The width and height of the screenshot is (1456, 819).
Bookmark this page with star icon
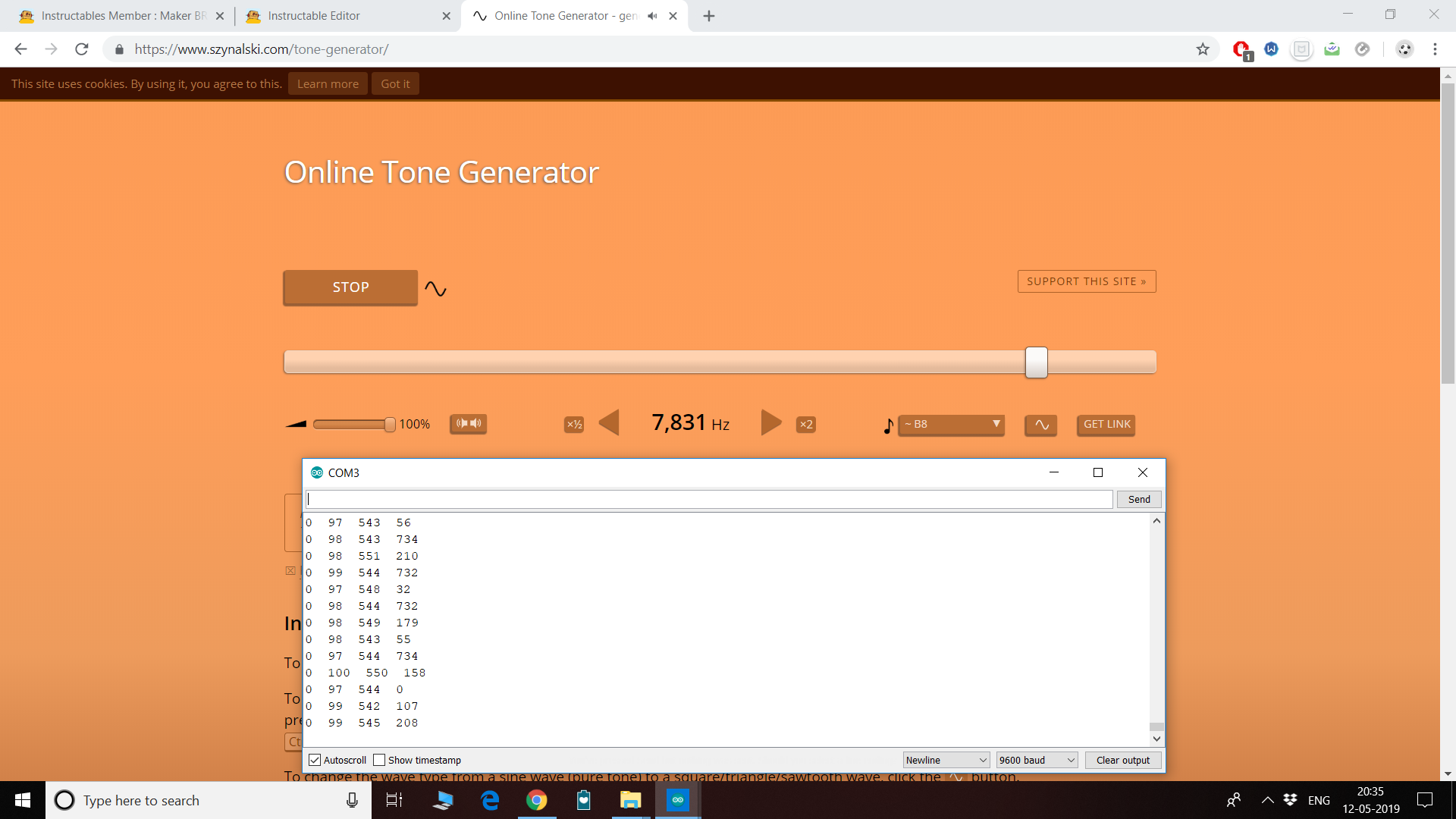click(1203, 49)
